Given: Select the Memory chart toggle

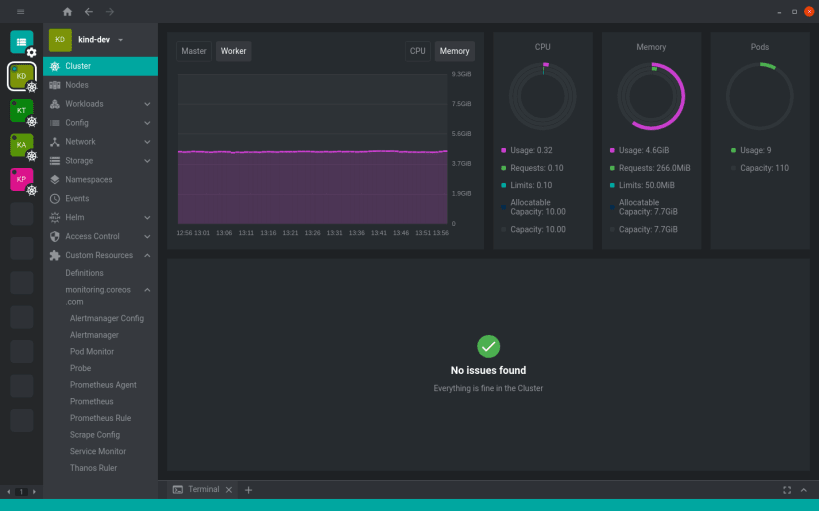Looking at the screenshot, I should pos(454,51).
